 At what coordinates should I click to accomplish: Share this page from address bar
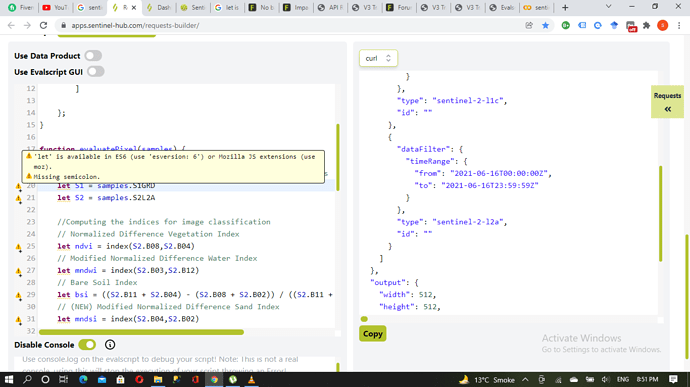coord(529,26)
